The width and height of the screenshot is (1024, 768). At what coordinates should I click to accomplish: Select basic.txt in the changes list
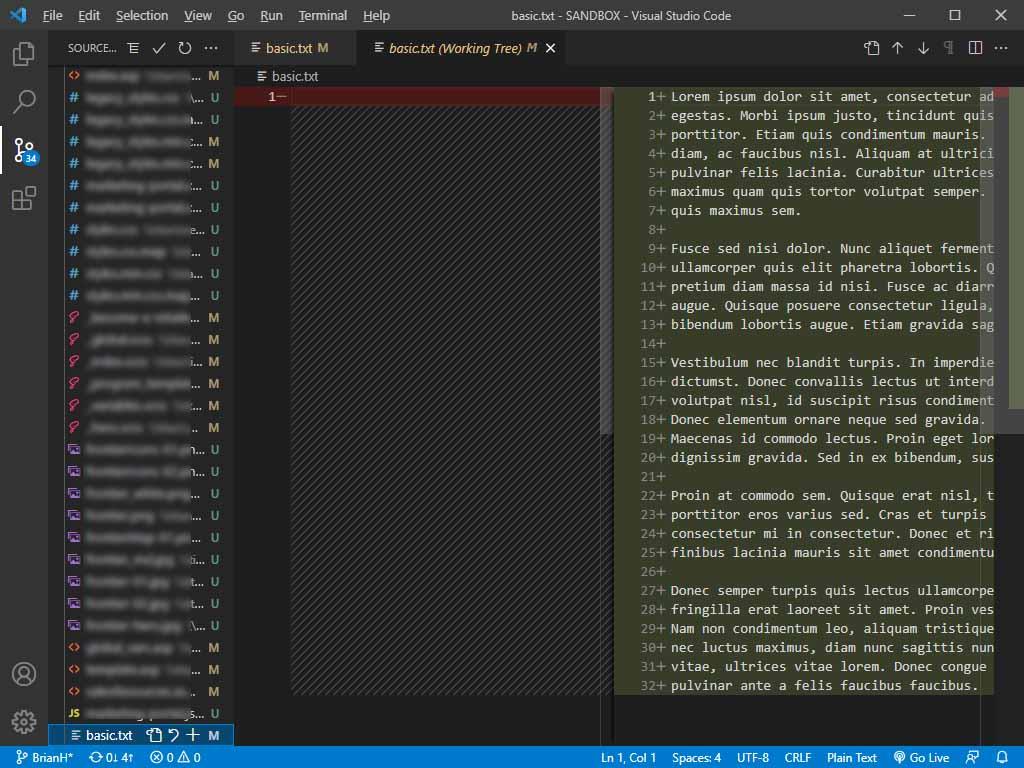click(140, 735)
